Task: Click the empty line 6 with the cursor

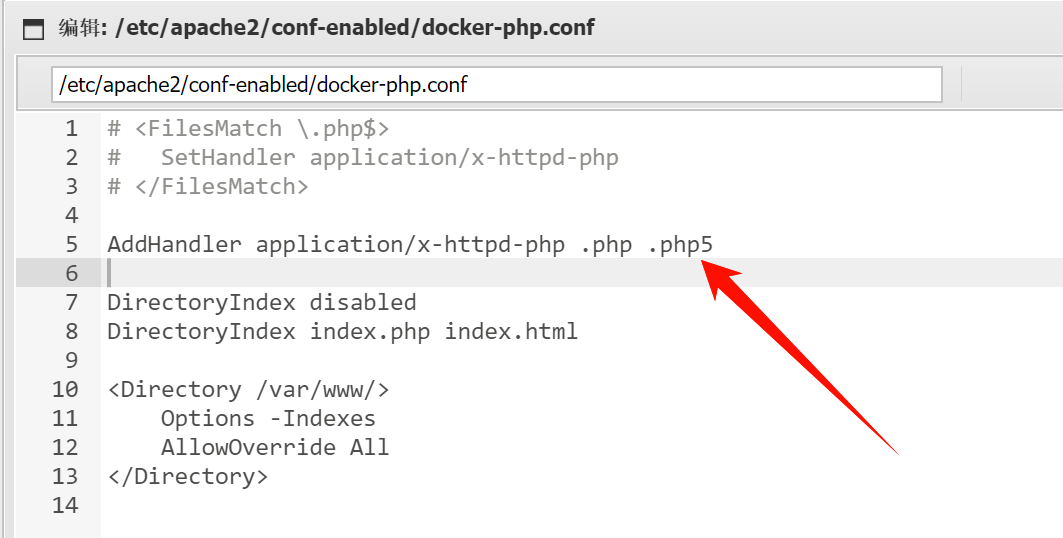Action: coord(582,272)
